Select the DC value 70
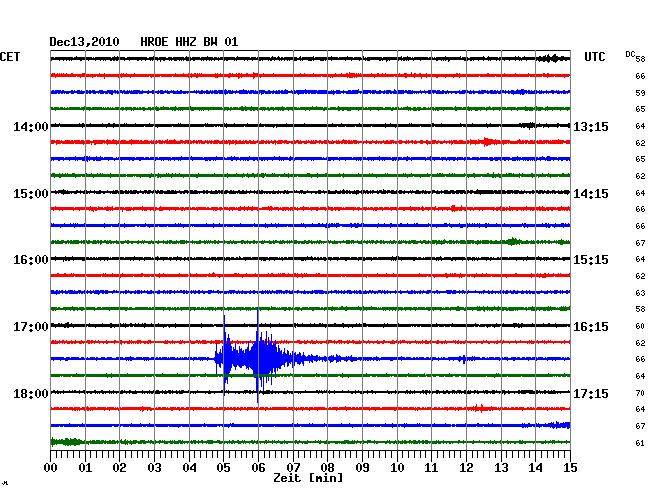650x494 pixels. pos(640,393)
